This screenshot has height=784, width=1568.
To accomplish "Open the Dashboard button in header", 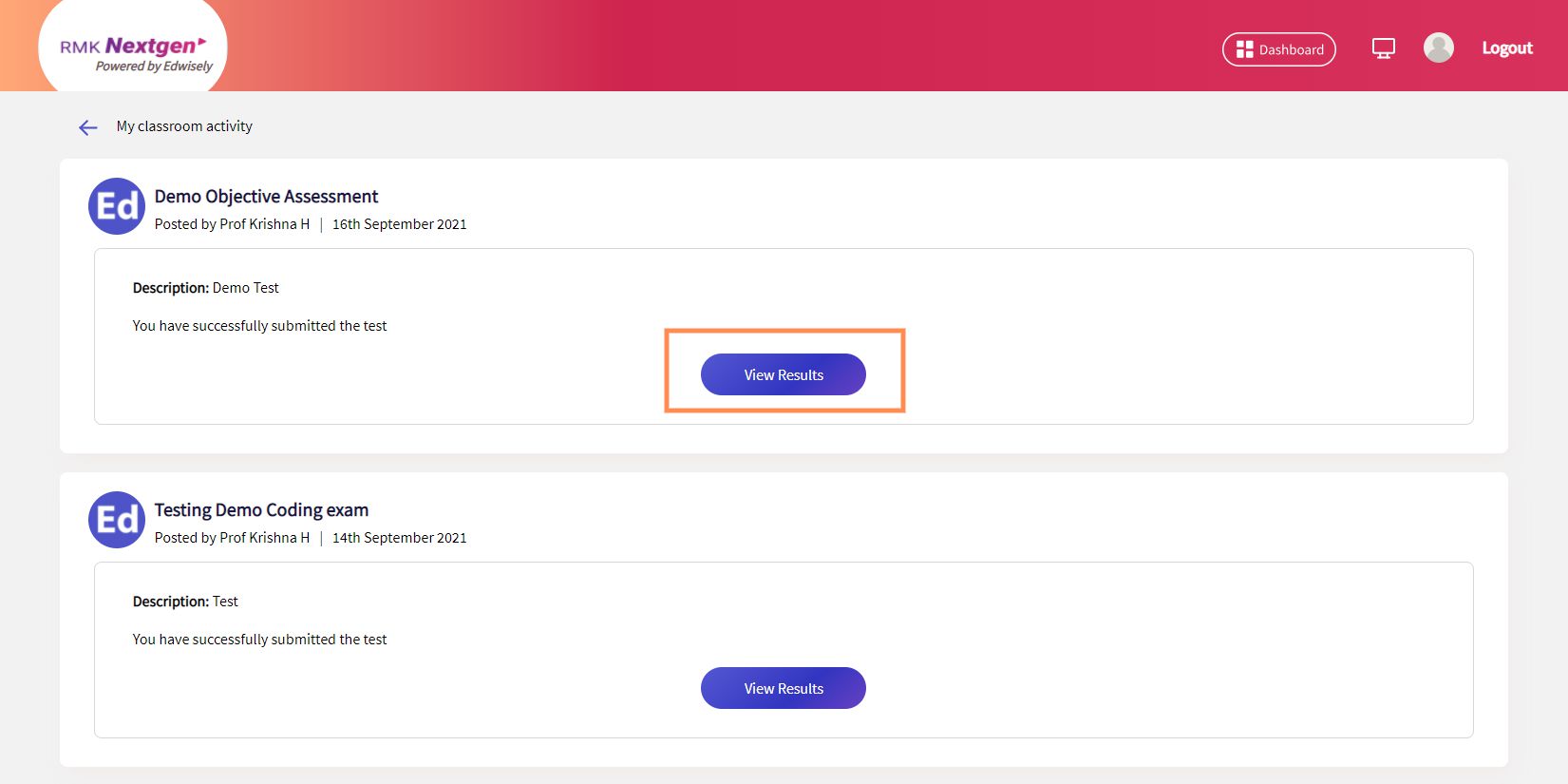I will (1278, 49).
